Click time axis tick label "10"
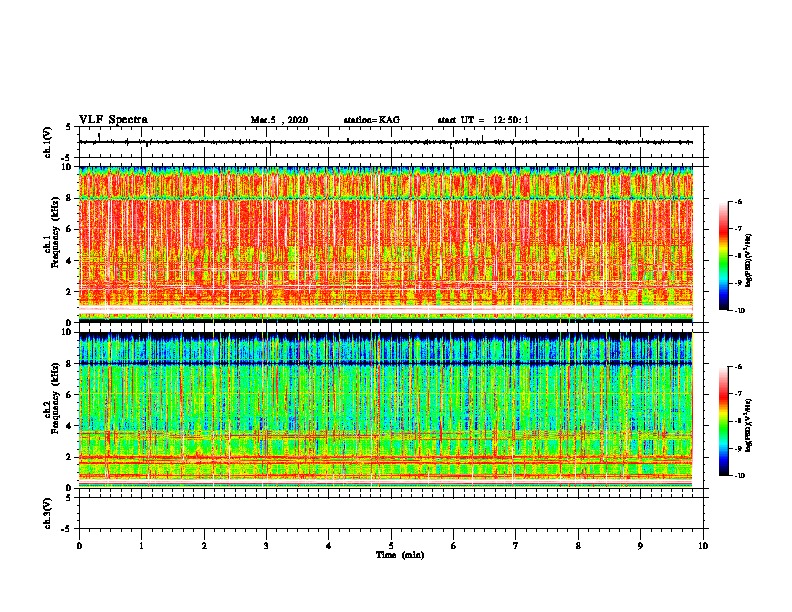The image size is (792, 612). tap(703, 546)
